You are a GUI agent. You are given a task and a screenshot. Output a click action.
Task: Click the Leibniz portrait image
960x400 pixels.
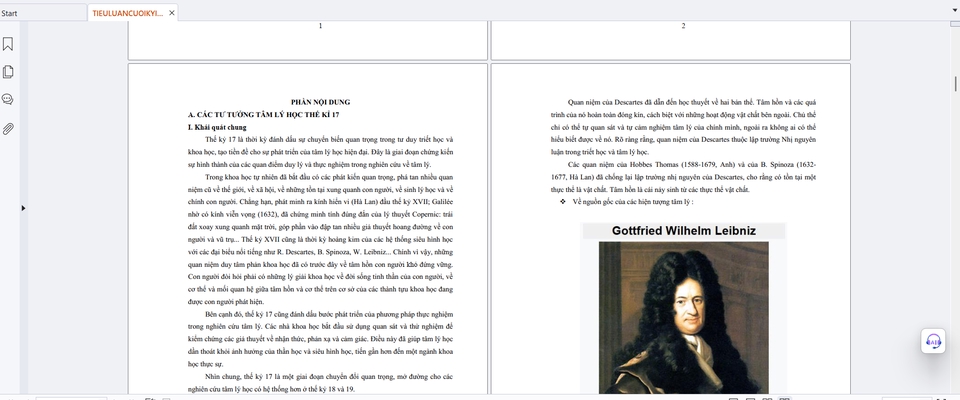click(684, 317)
